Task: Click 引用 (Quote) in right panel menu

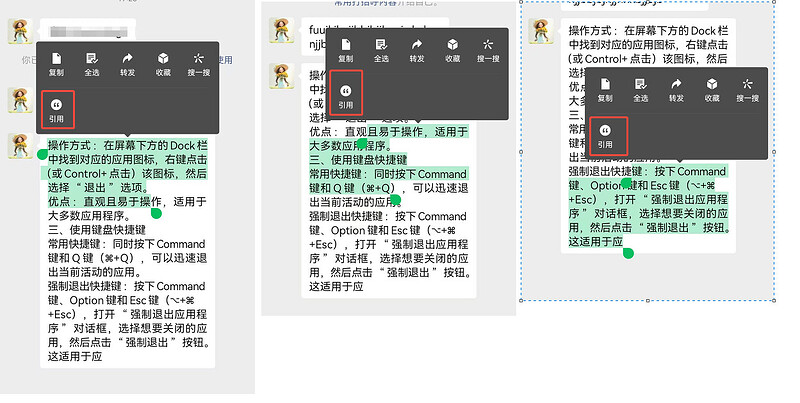Action: (605, 135)
